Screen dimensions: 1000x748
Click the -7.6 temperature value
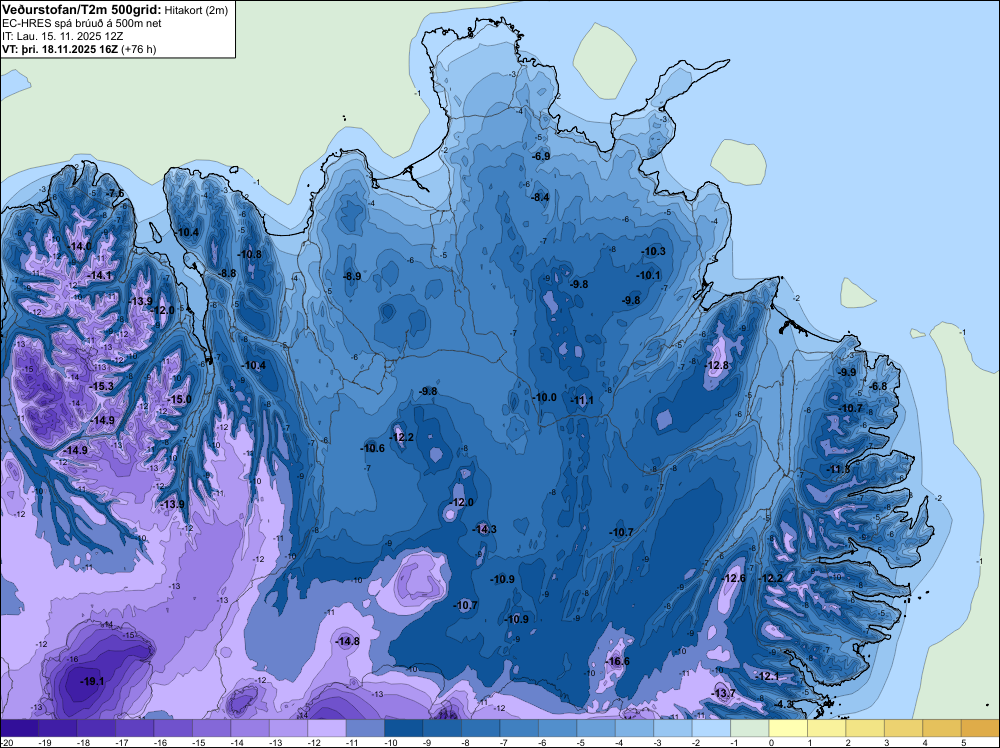(x=115, y=193)
